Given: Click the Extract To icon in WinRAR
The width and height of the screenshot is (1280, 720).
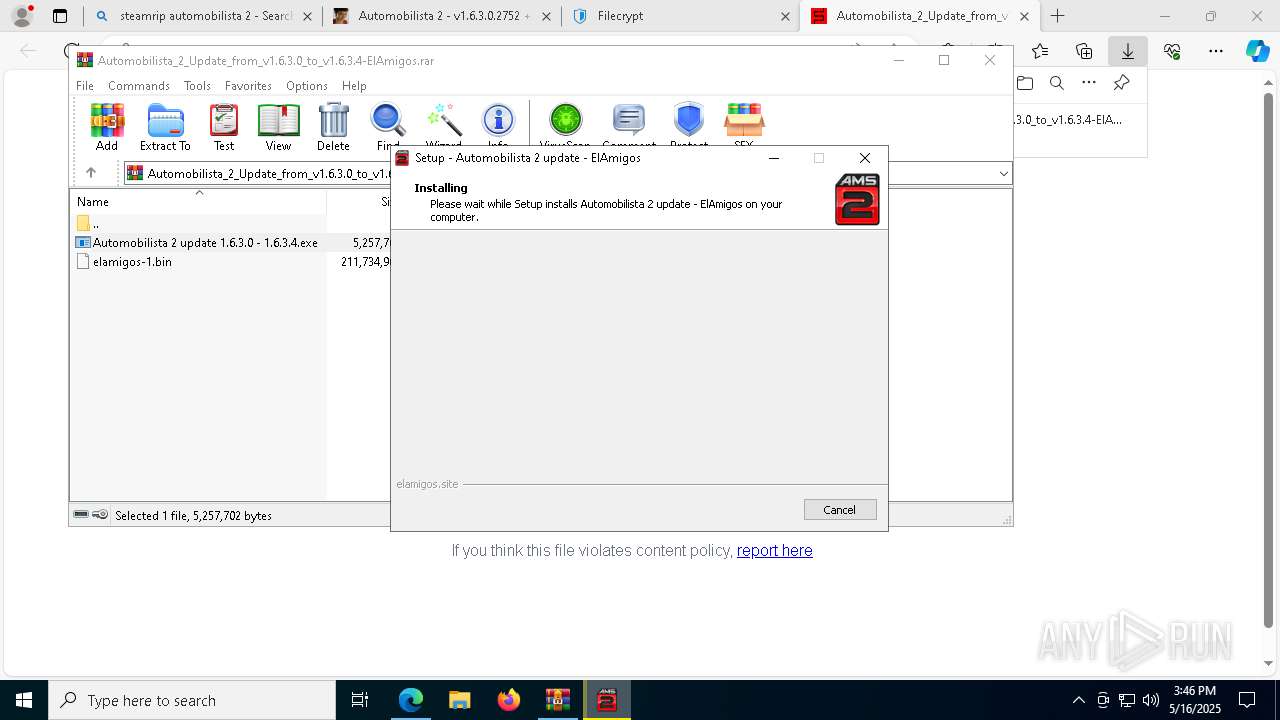Looking at the screenshot, I should [x=165, y=127].
